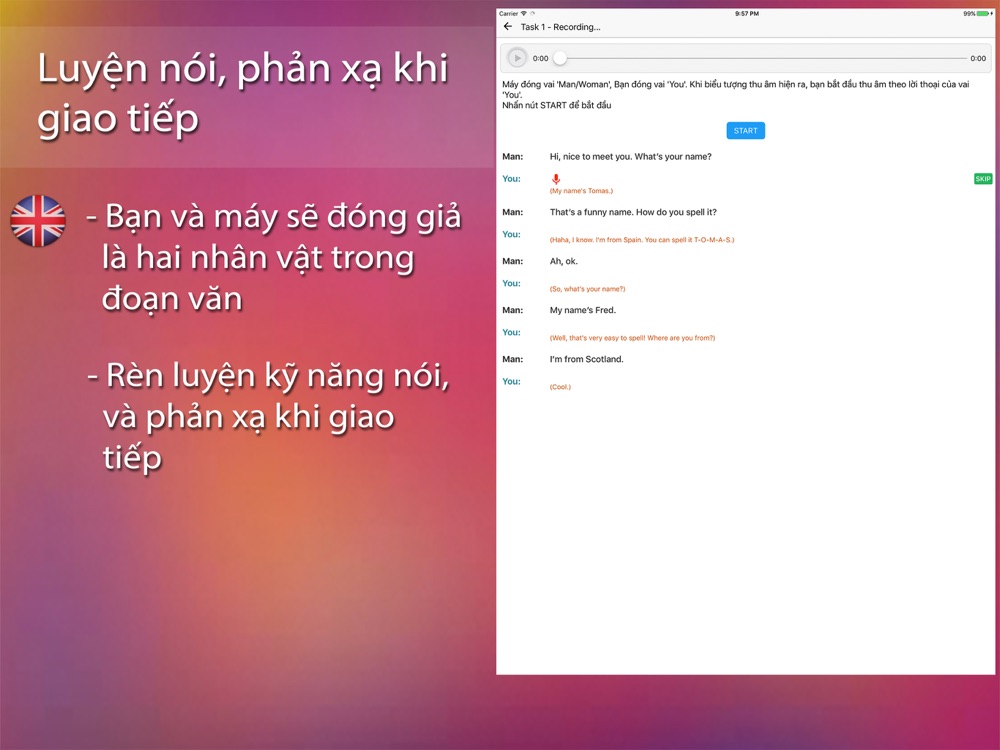
Task: Click the blue START button
Action: (746, 131)
